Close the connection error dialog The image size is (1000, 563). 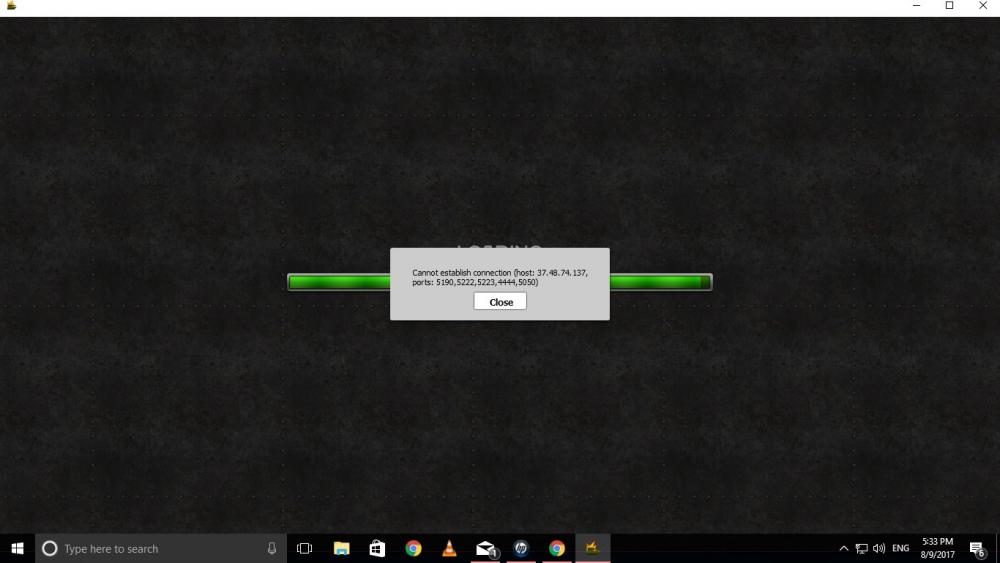click(x=500, y=302)
